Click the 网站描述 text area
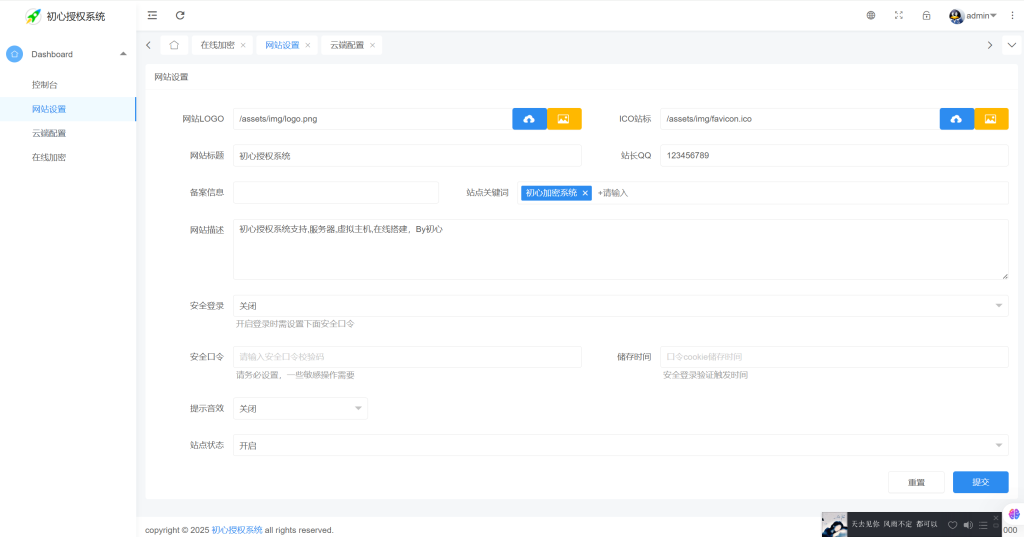The width and height of the screenshot is (1024, 537). (x=620, y=250)
